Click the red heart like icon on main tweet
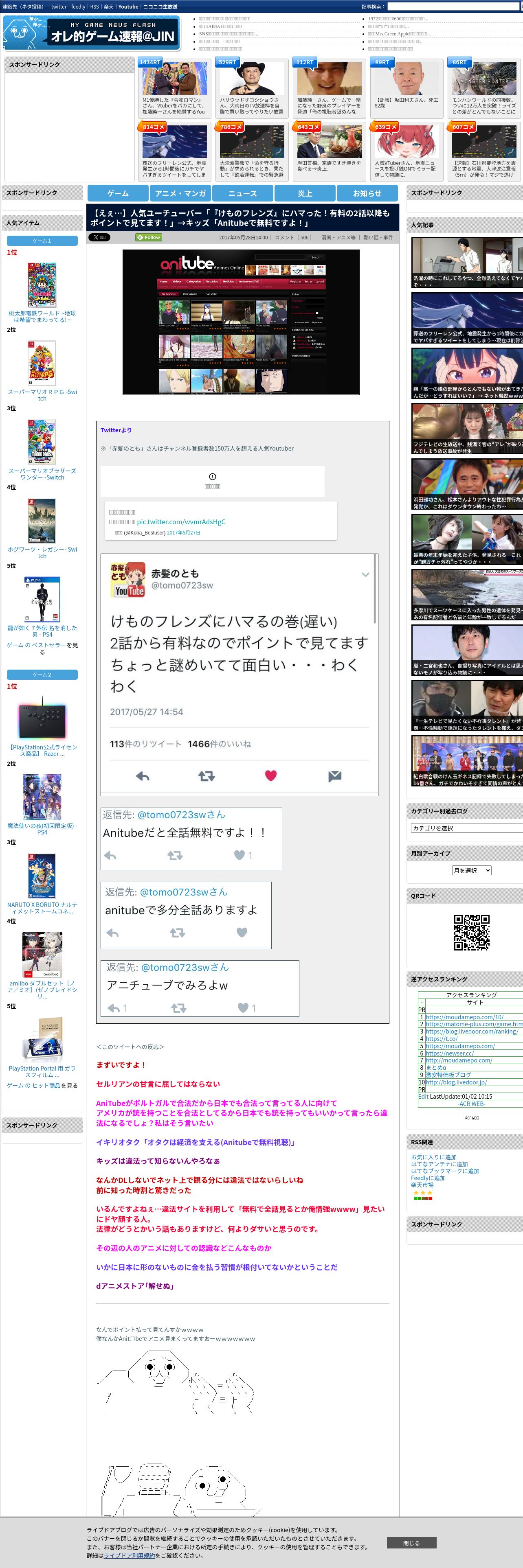Screen dimensions: 523x1568 point(271,775)
